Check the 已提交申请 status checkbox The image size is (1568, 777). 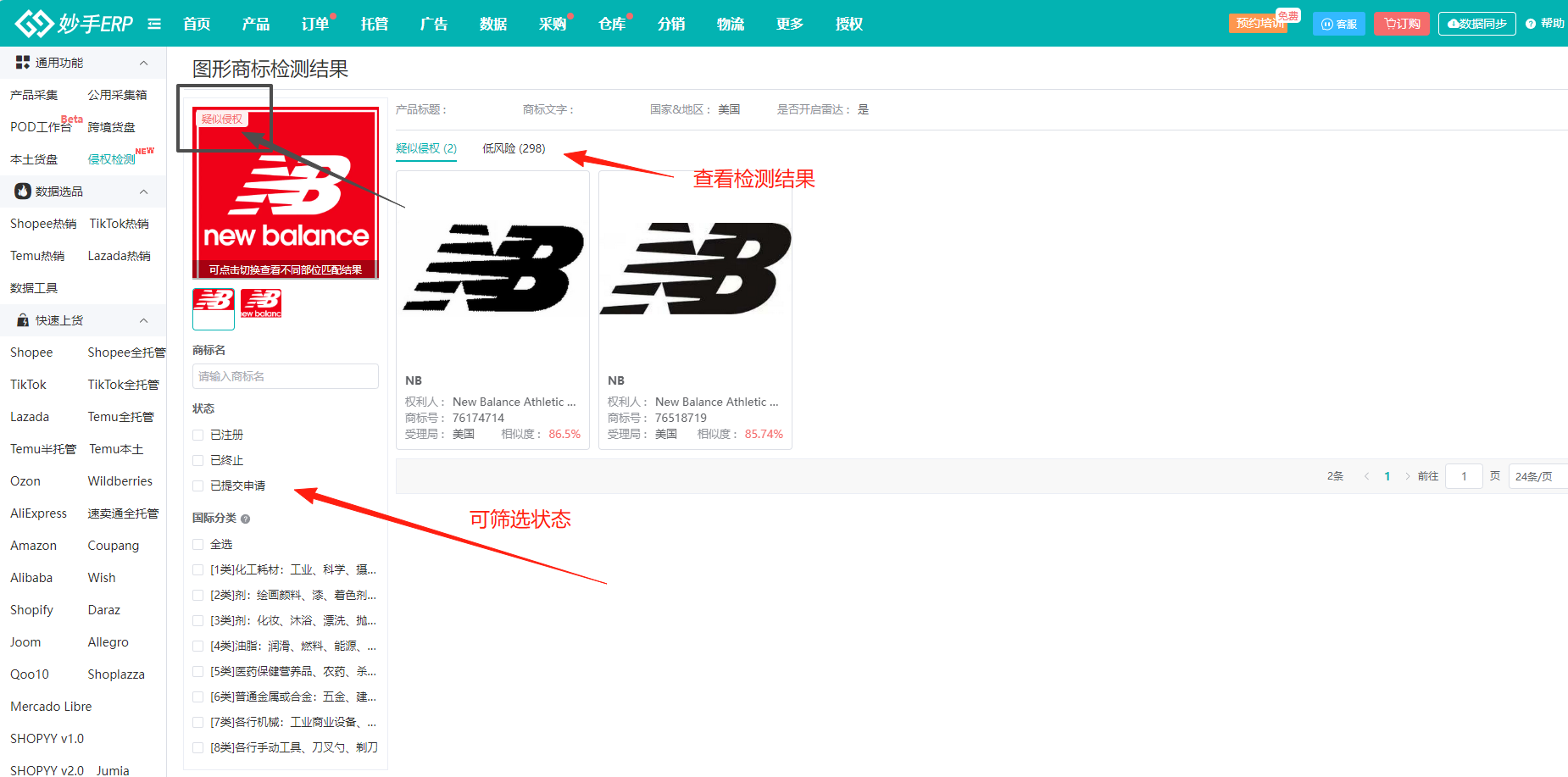pos(197,486)
